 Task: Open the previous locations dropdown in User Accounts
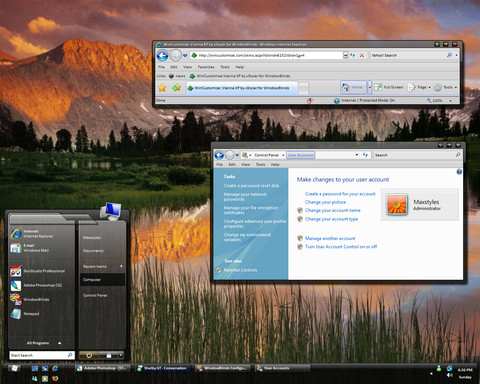pos(357,155)
